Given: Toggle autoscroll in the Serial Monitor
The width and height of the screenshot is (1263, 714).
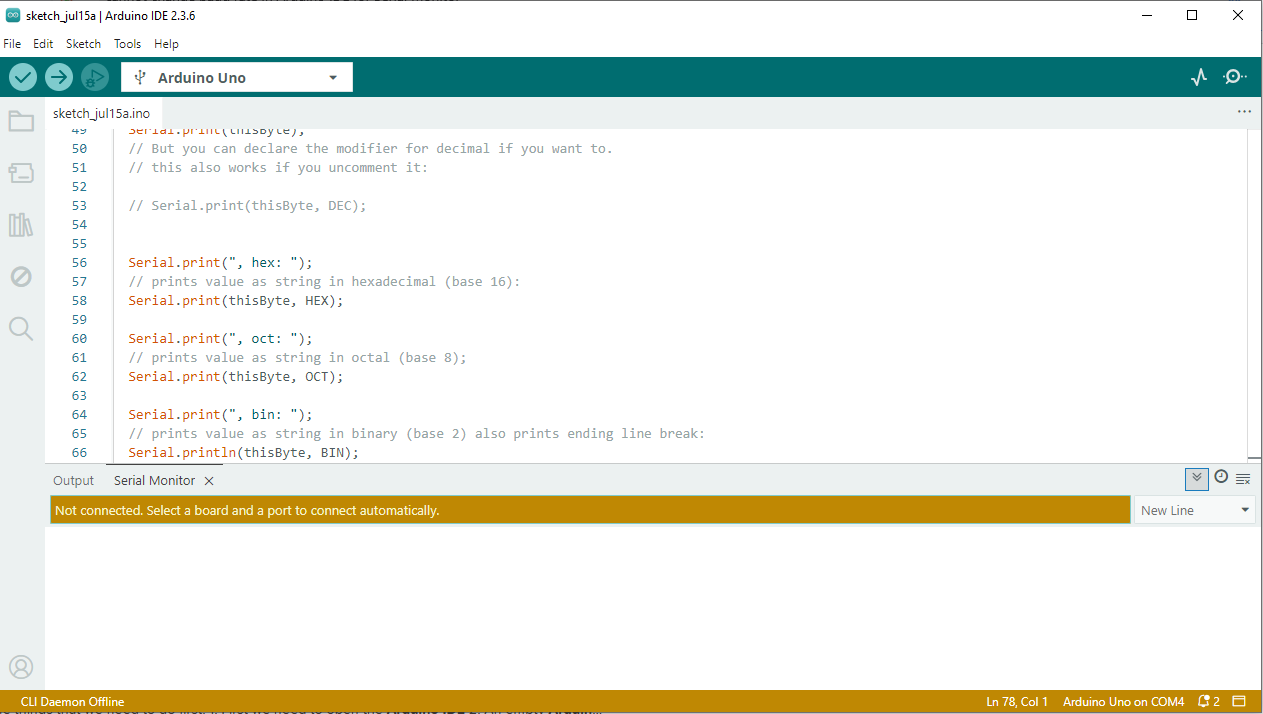Looking at the screenshot, I should pos(1196,479).
